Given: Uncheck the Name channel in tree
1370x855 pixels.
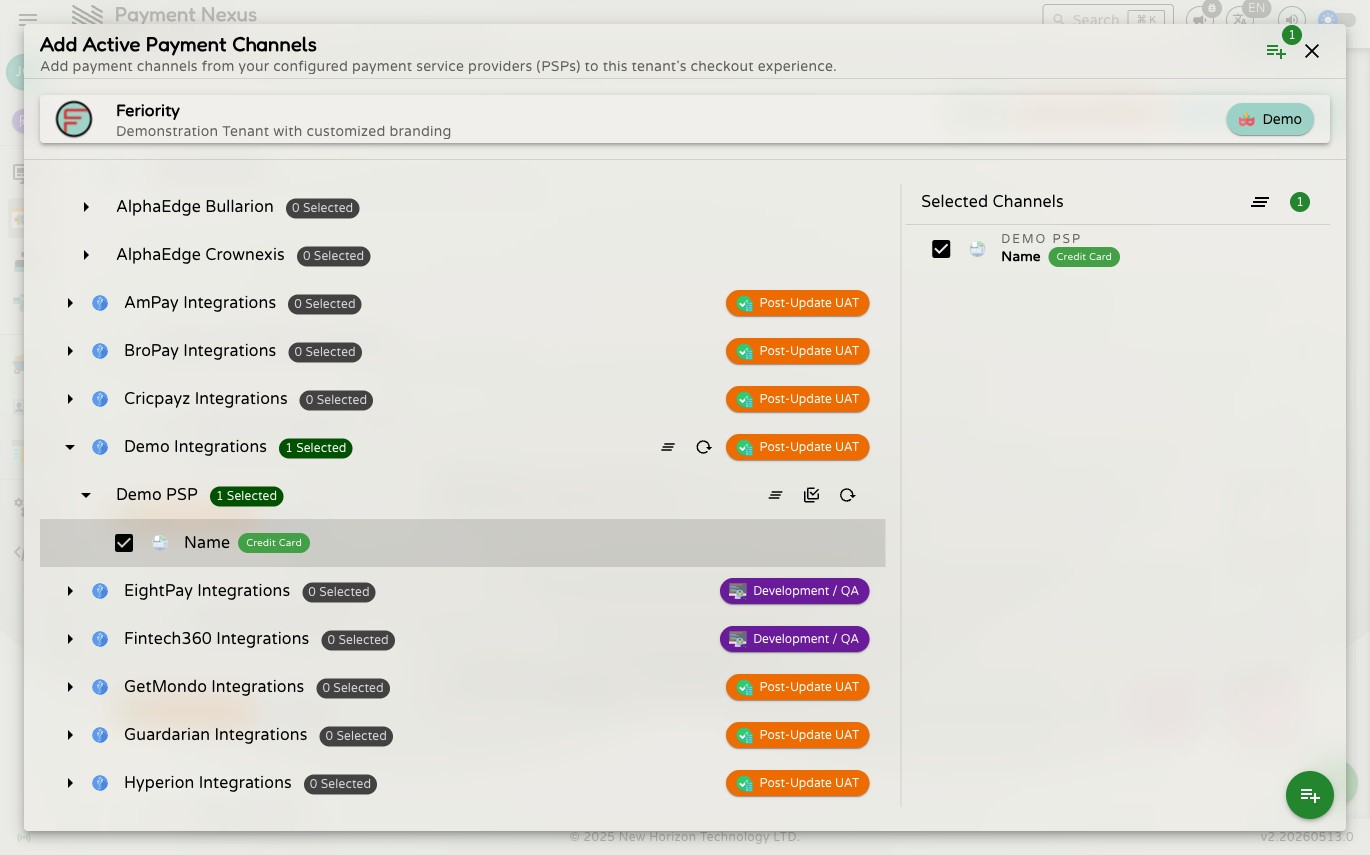Looking at the screenshot, I should 124,543.
